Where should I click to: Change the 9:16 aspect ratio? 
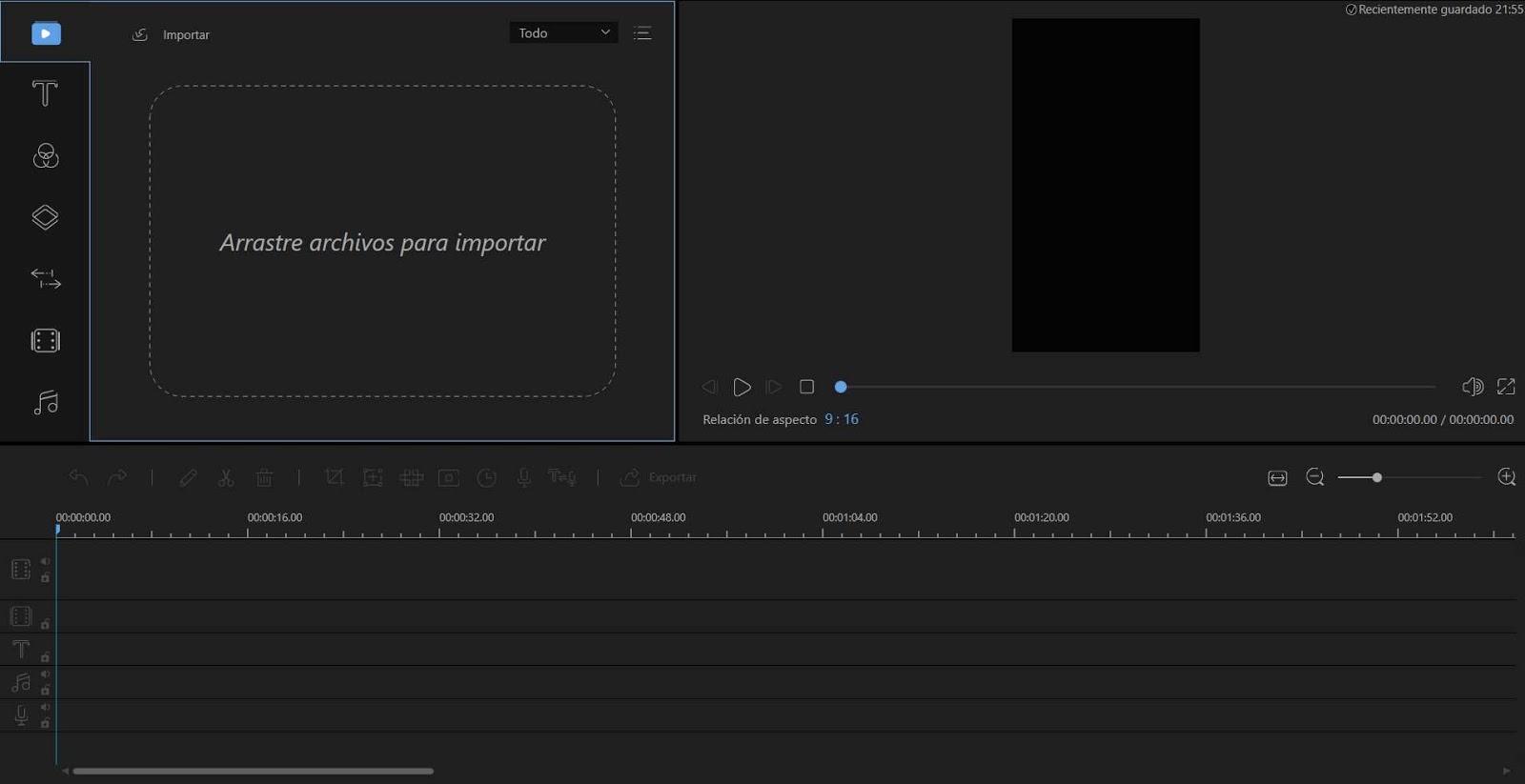pos(842,419)
